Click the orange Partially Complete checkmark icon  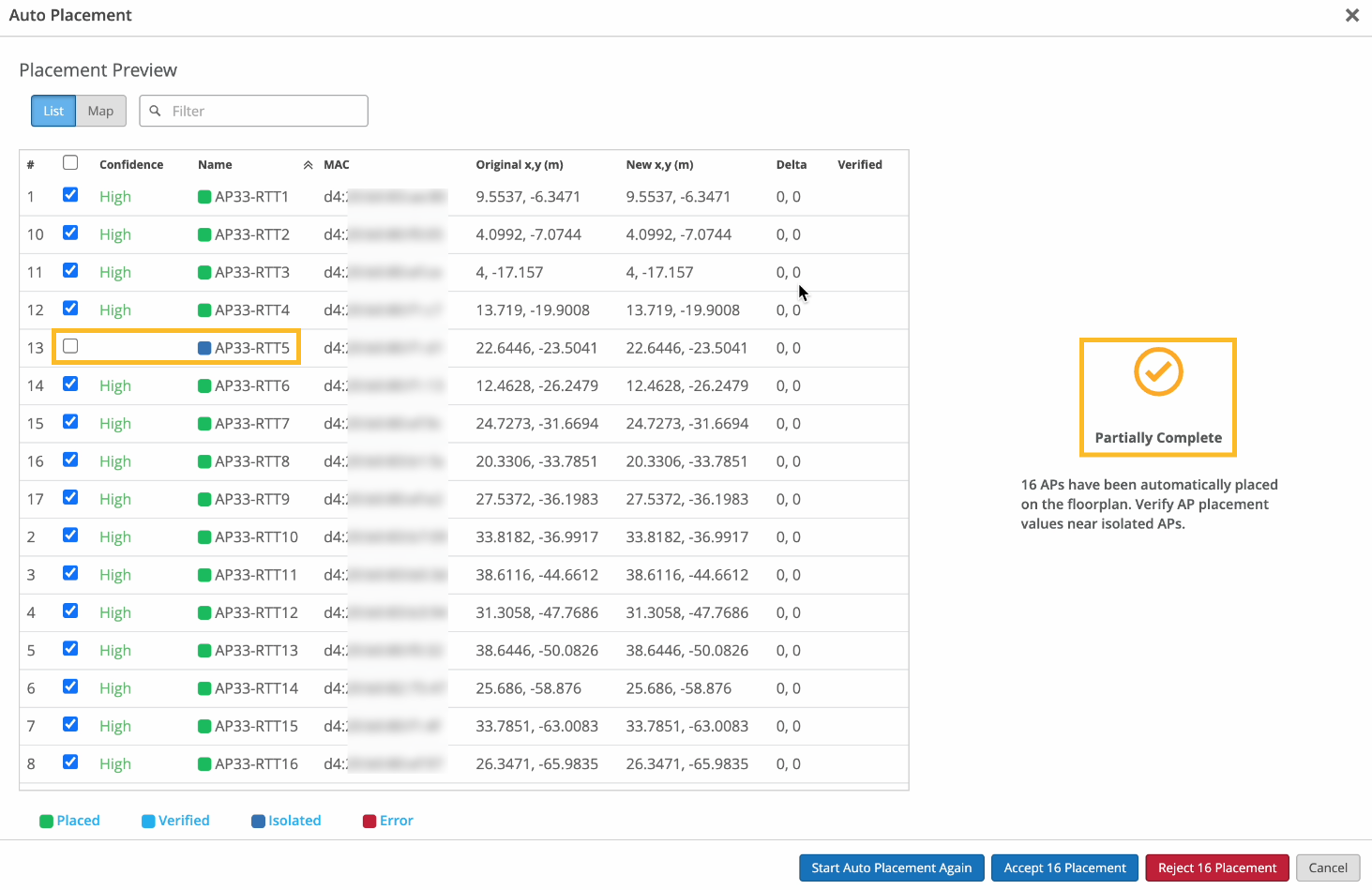point(1158,372)
